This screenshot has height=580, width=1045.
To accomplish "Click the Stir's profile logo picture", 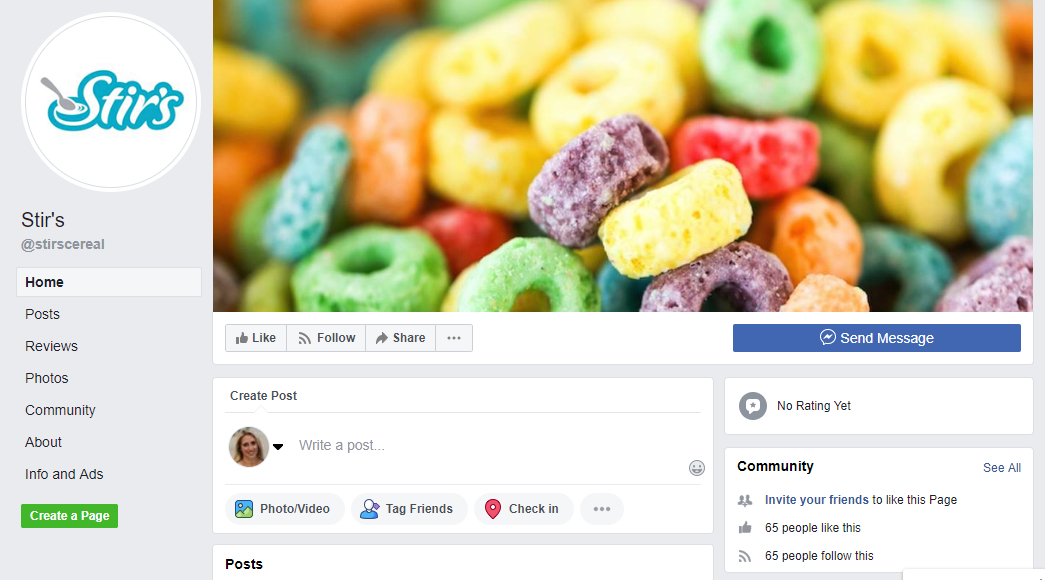I will point(111,102).
